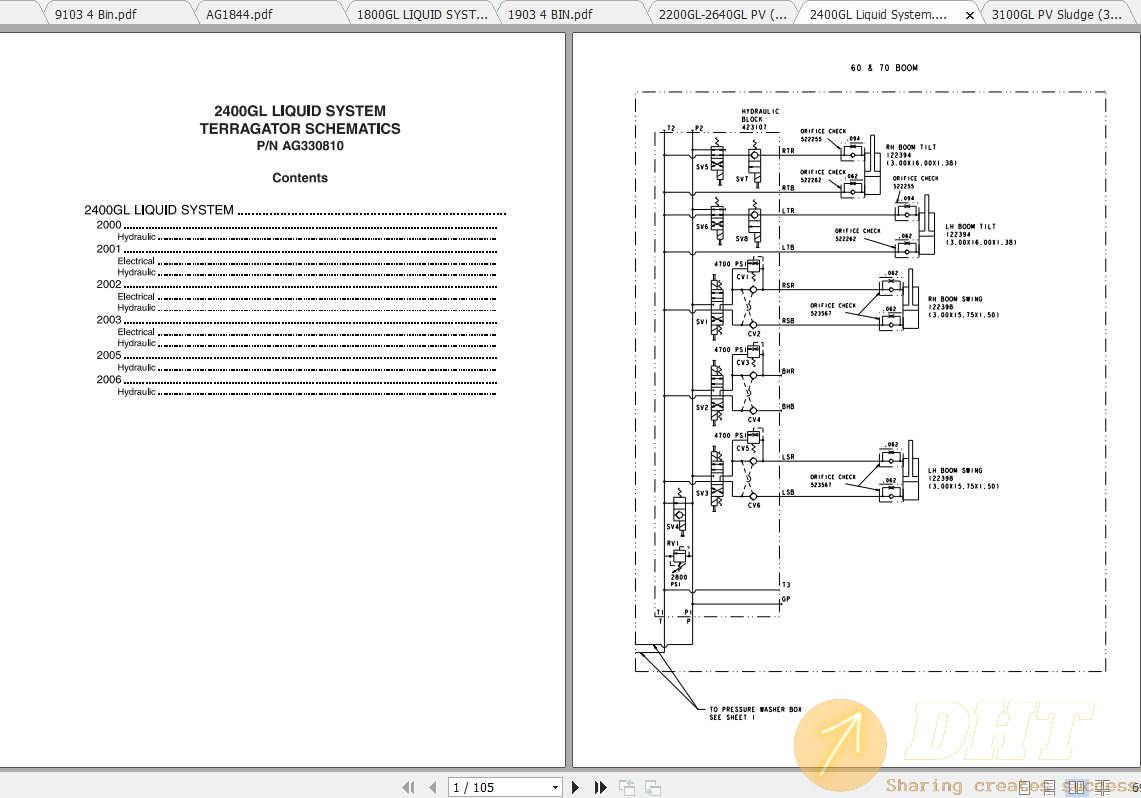Switch to the 2200GL-2640GL PV tab

click(x=723, y=15)
